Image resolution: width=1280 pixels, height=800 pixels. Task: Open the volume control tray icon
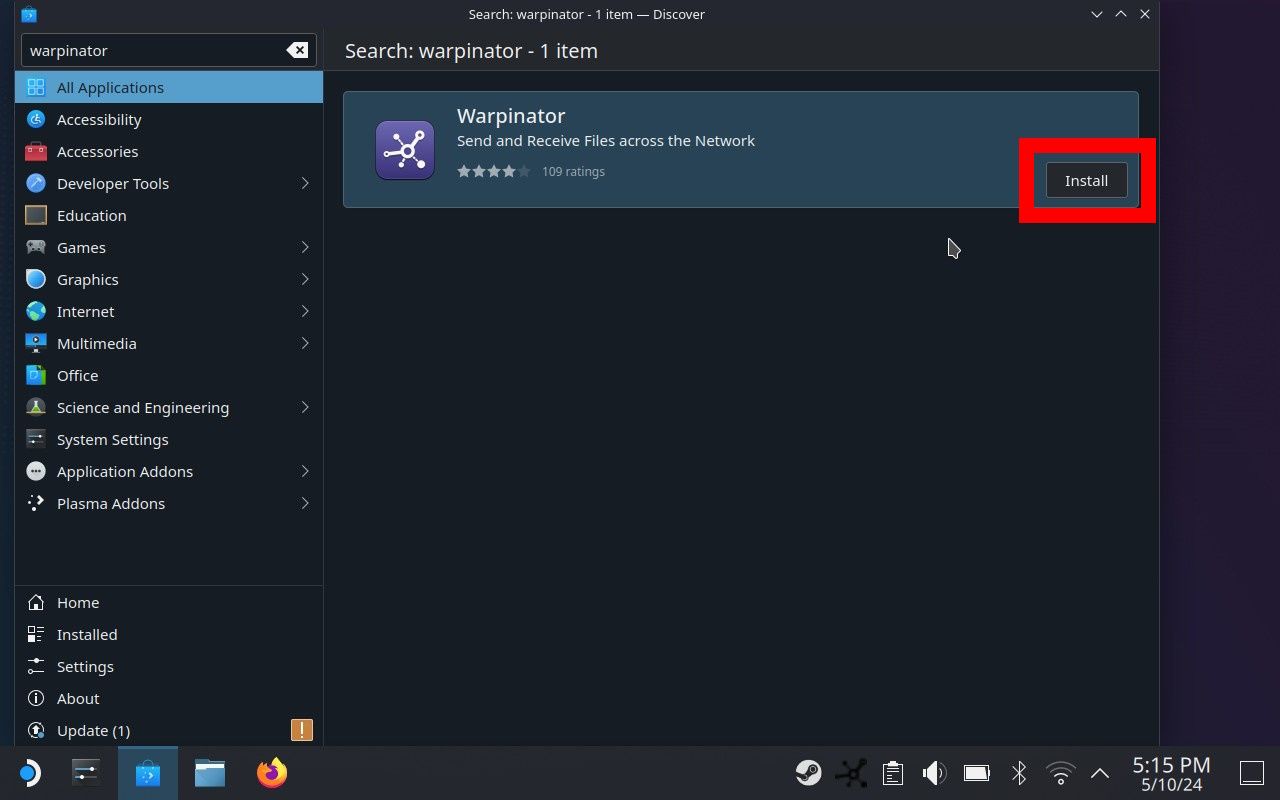[x=934, y=773]
